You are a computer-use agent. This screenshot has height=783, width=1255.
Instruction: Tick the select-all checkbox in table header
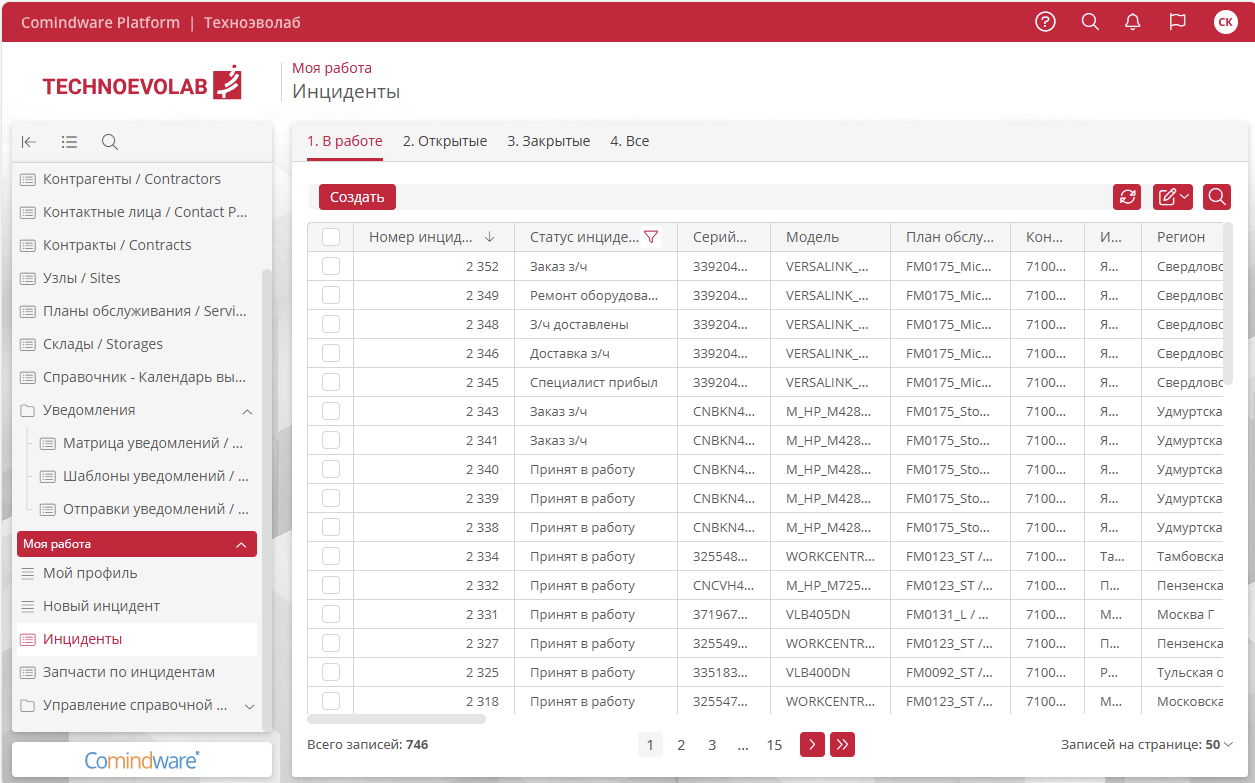331,237
